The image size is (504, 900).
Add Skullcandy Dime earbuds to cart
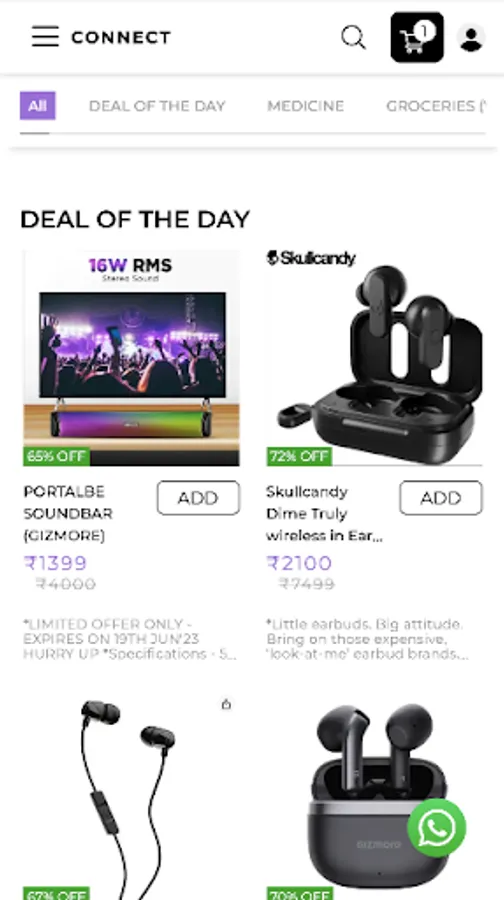pyautogui.click(x=441, y=498)
